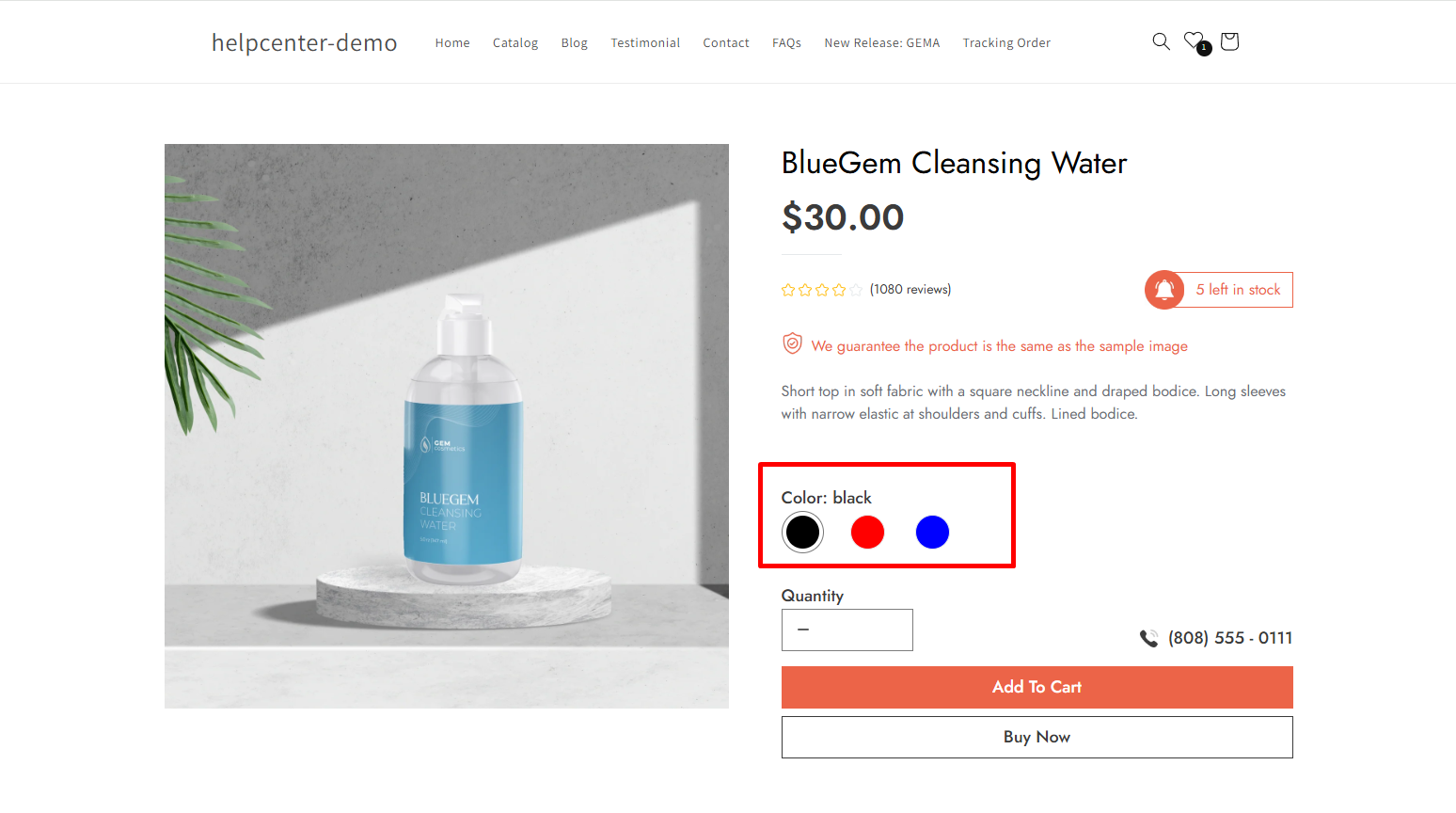
Task: Go to the Catalog menu item
Action: [x=515, y=43]
